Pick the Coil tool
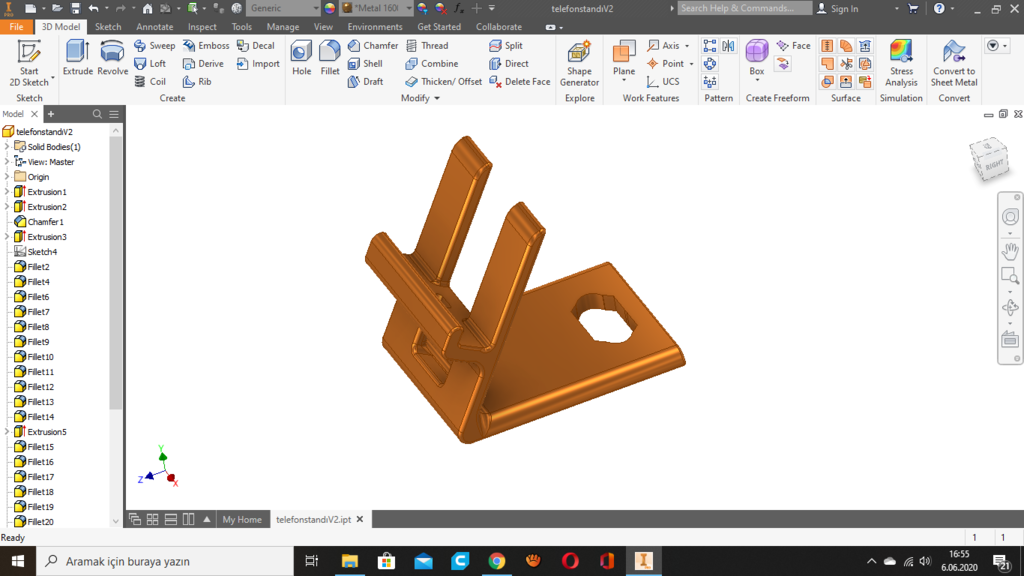 click(150, 82)
